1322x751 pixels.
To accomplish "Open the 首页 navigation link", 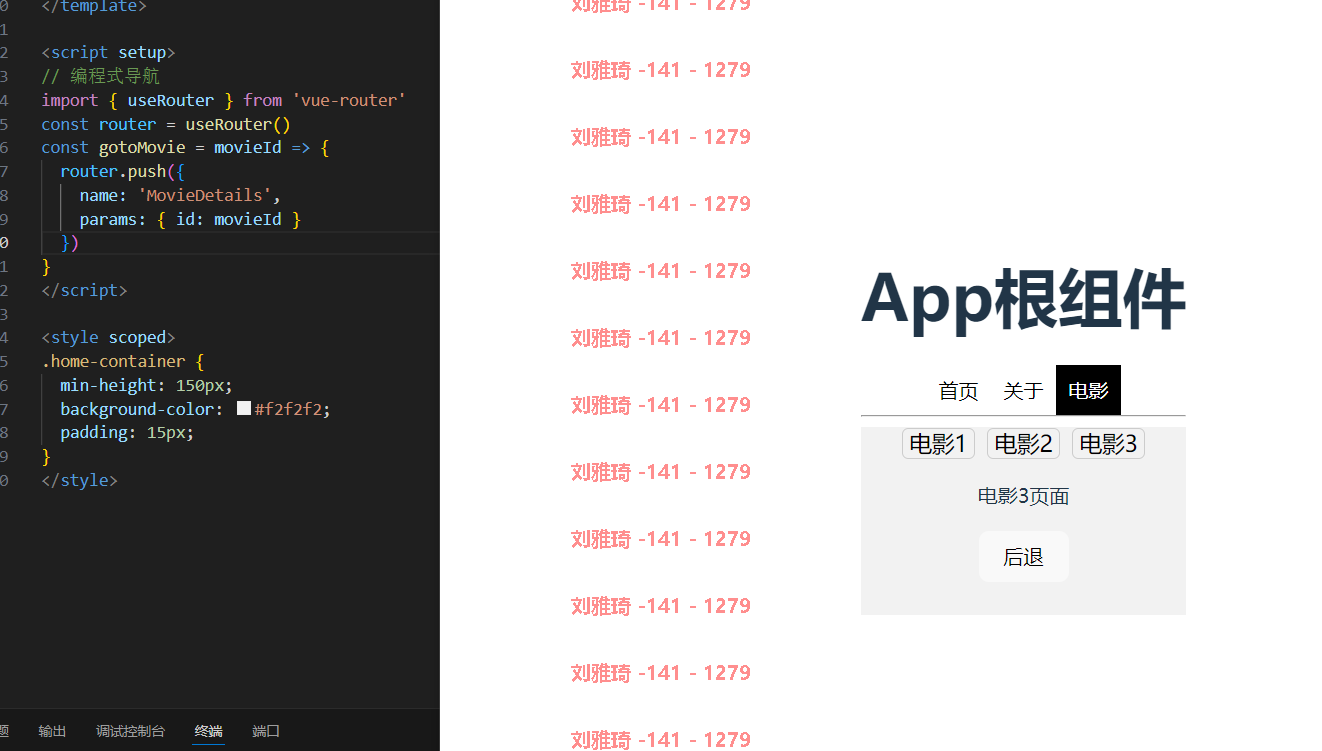I will click(958, 391).
